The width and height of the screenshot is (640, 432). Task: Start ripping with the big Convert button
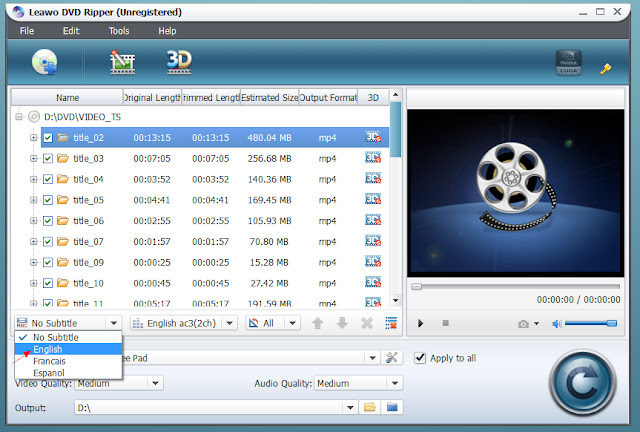[582, 383]
